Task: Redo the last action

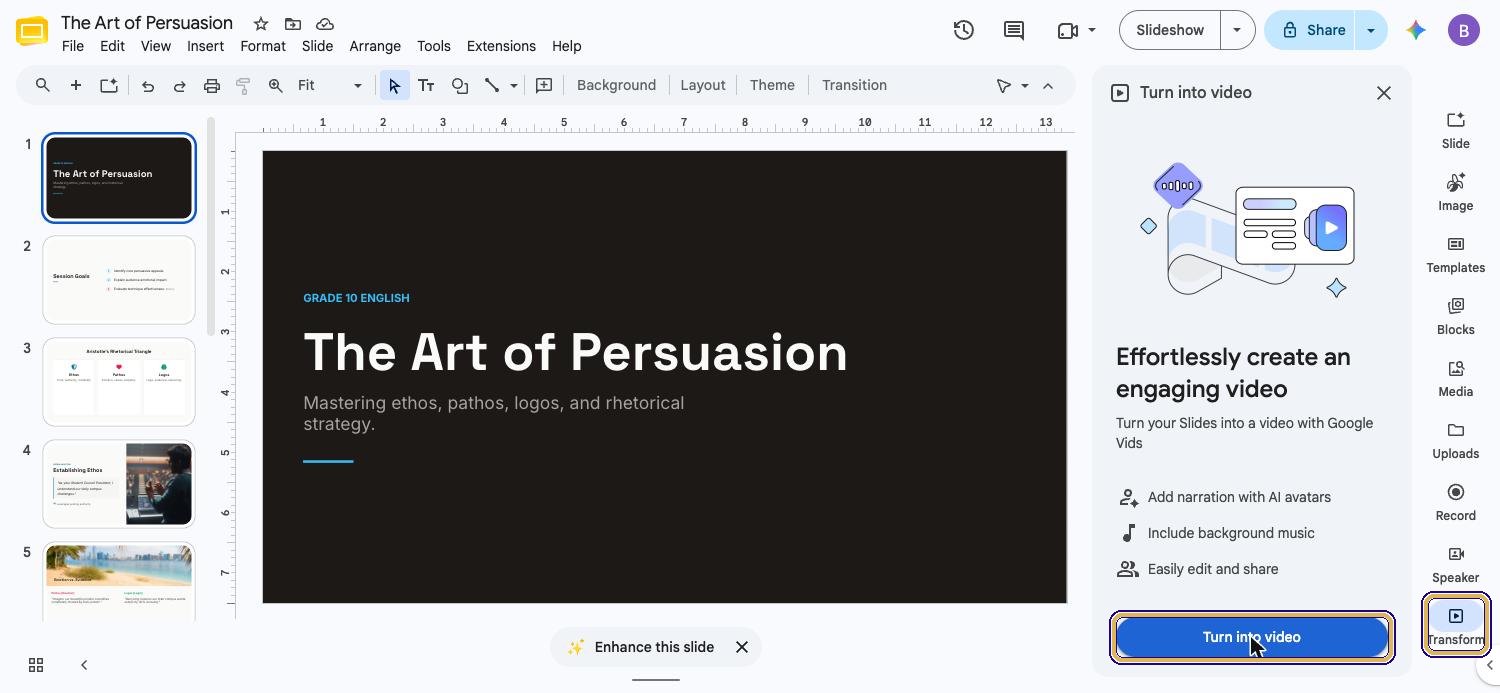Action: pyautogui.click(x=179, y=85)
